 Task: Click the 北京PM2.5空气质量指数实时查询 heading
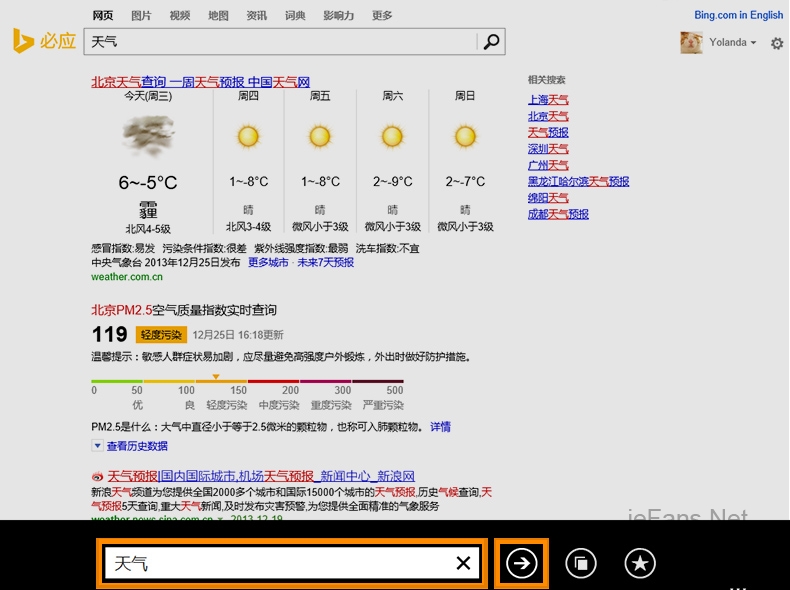click(184, 310)
